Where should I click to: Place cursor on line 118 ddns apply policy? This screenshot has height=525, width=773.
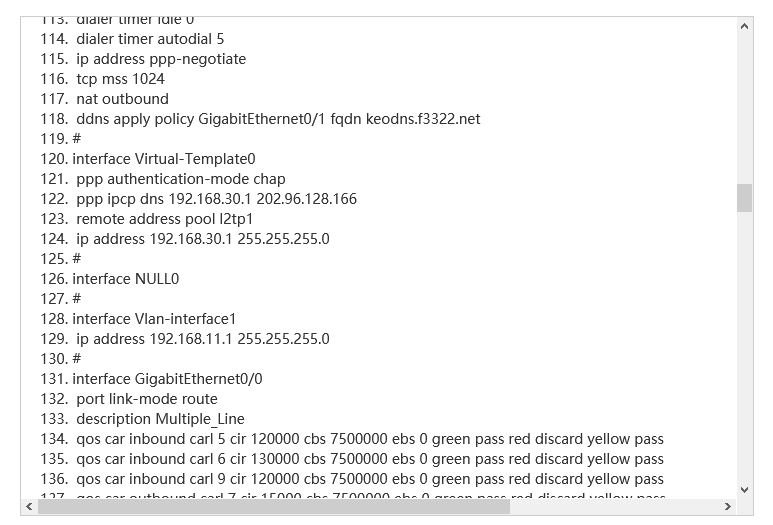[x=278, y=119]
